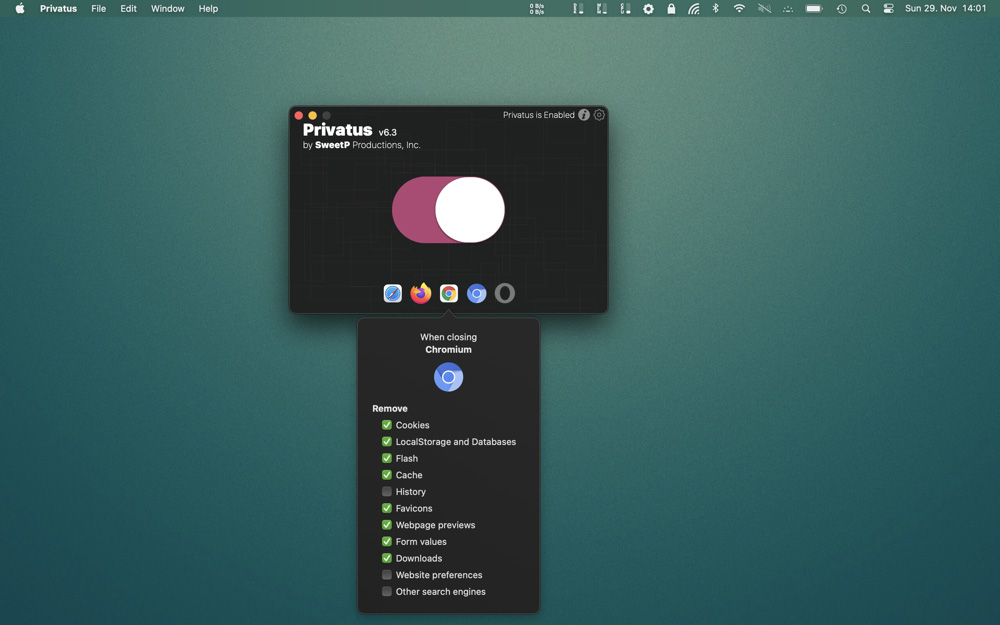Select the Firefox browser icon
This screenshot has width=1000, height=625.
pyautogui.click(x=421, y=293)
